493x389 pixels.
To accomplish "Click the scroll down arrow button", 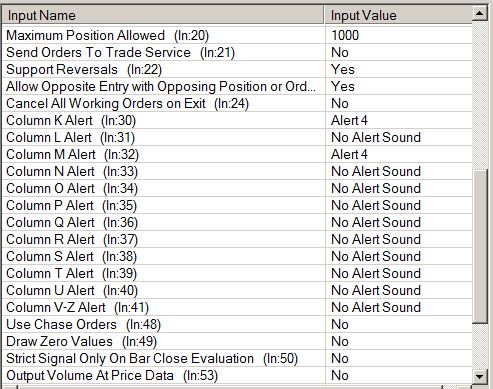I will coord(480,377).
